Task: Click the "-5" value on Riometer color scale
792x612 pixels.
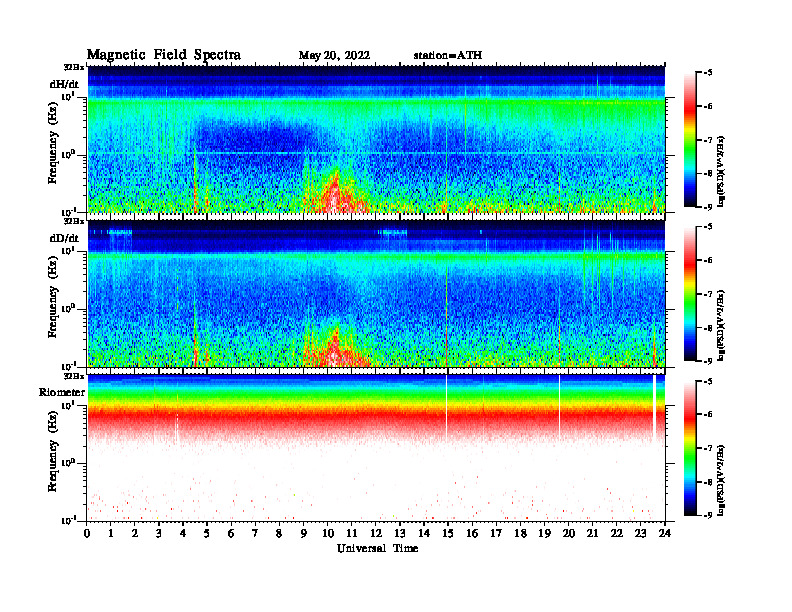Action: (708, 381)
